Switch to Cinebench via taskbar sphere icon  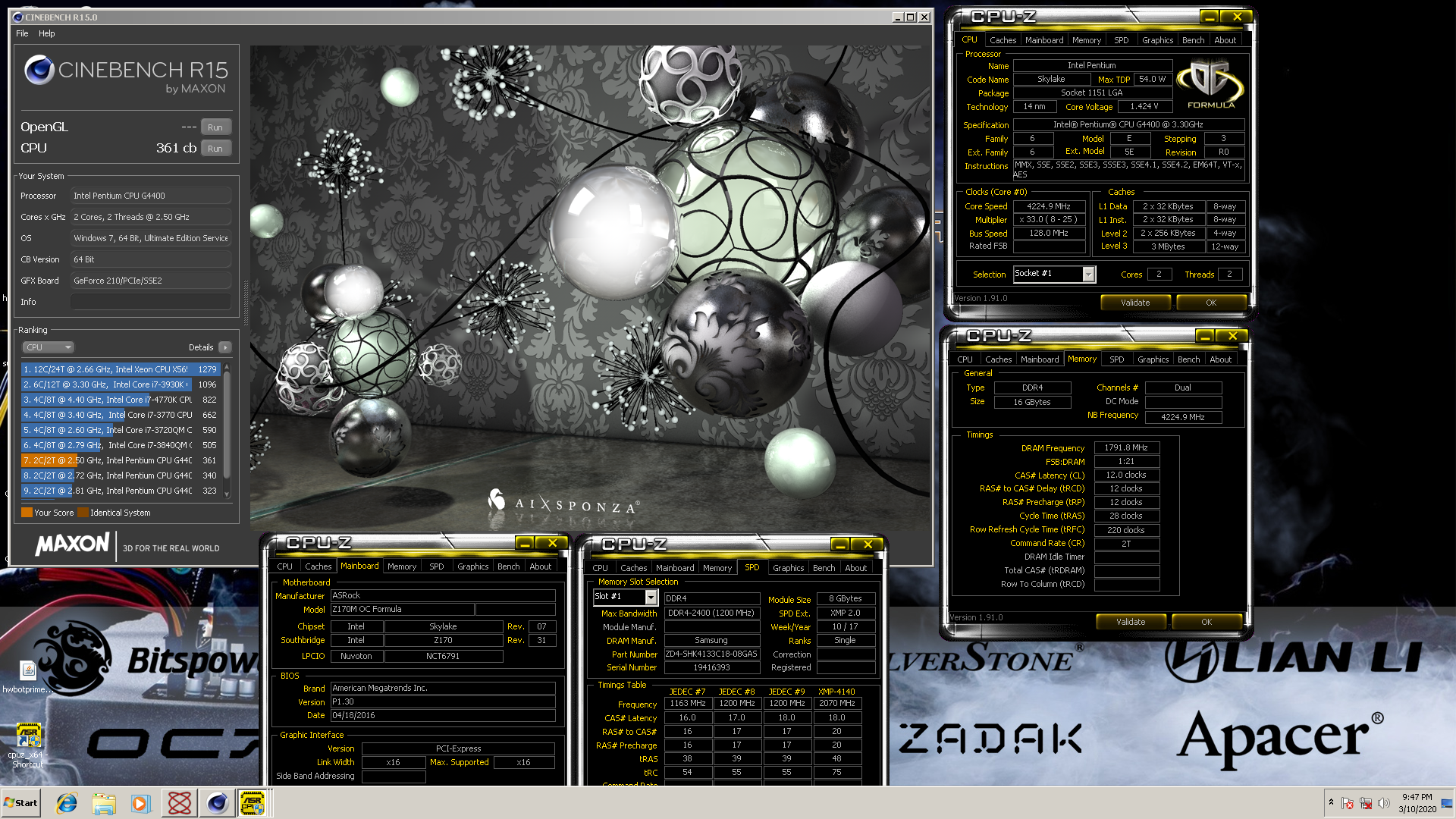(217, 803)
